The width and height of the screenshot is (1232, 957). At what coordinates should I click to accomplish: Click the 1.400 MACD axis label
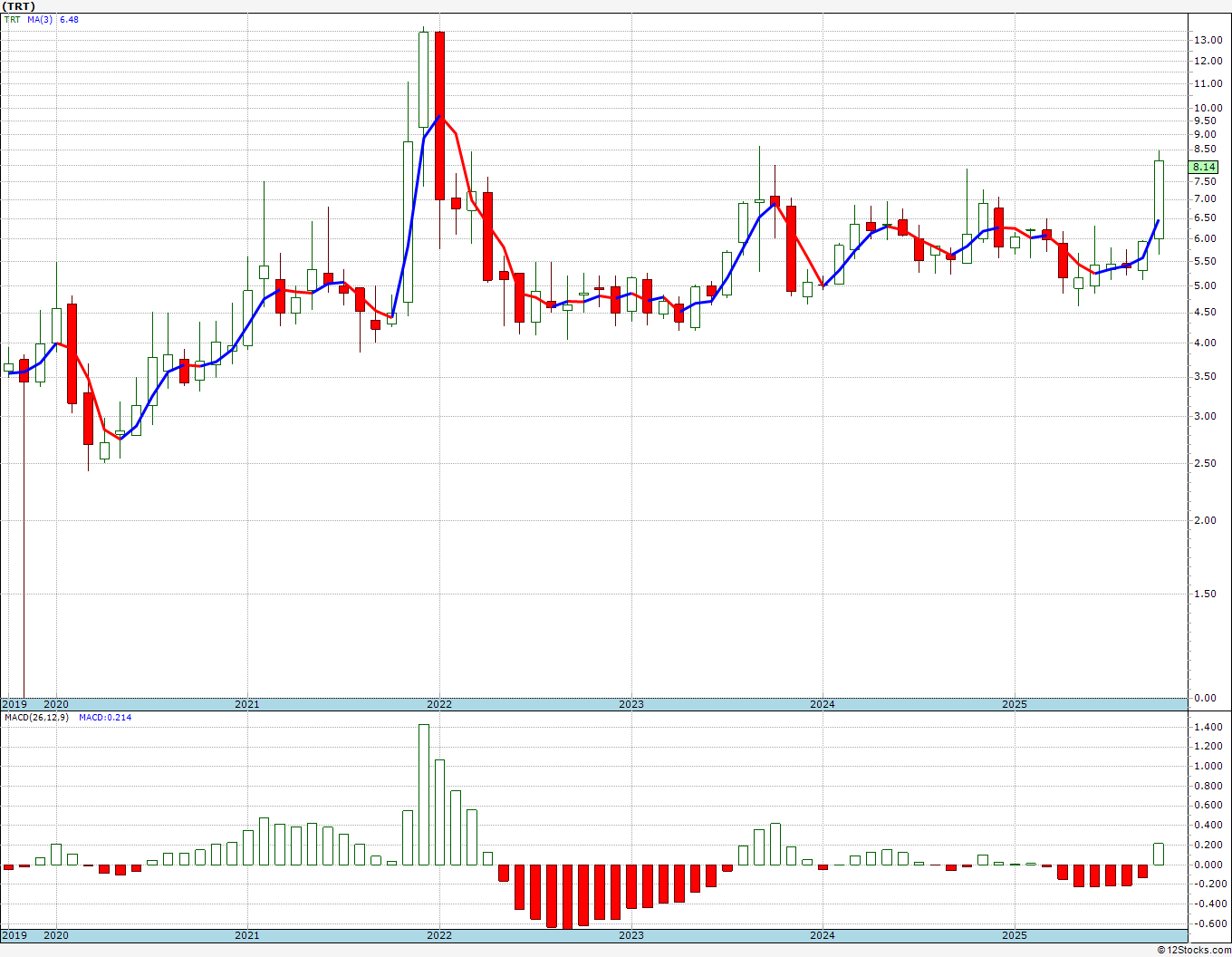coord(1208,727)
